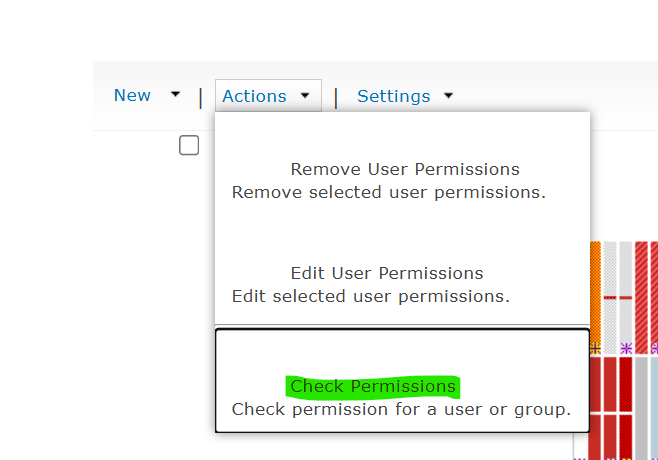Select Remove User Permissions option
The width and height of the screenshot is (658, 460).
point(404,169)
